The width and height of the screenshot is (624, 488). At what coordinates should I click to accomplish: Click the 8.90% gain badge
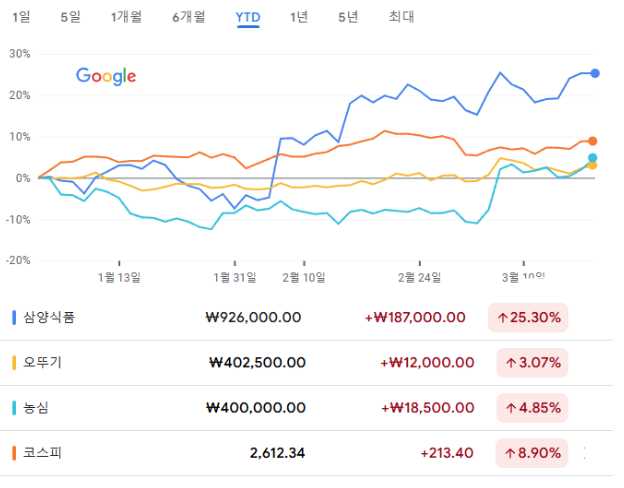pos(532,453)
